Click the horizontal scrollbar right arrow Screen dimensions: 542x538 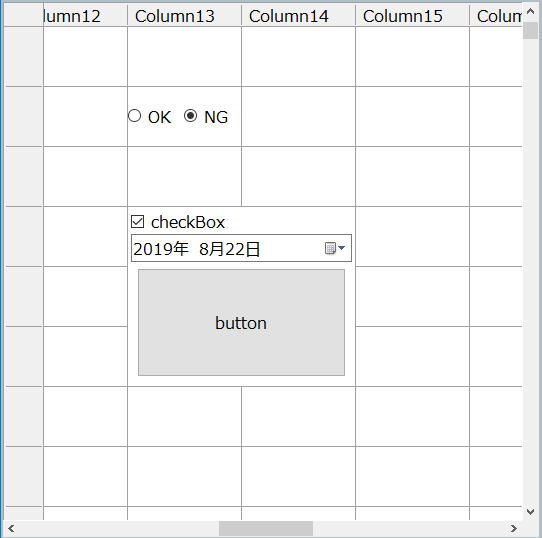(x=514, y=528)
